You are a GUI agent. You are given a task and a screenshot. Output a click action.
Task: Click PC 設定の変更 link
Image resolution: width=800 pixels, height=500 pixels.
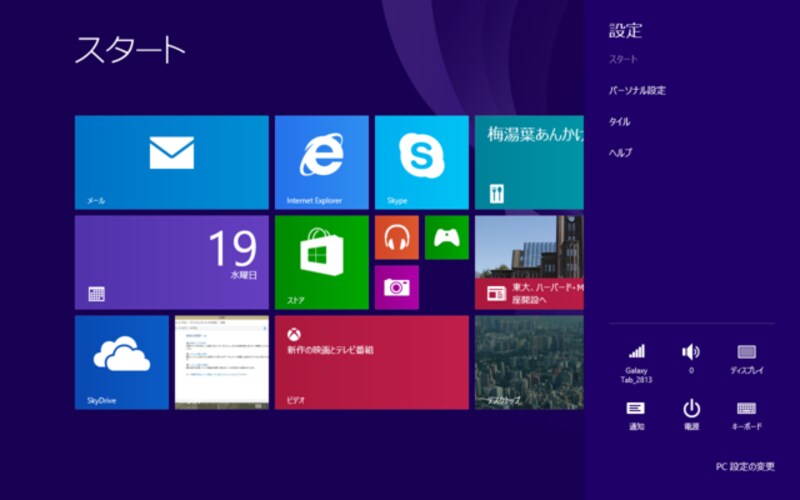pyautogui.click(x=744, y=467)
